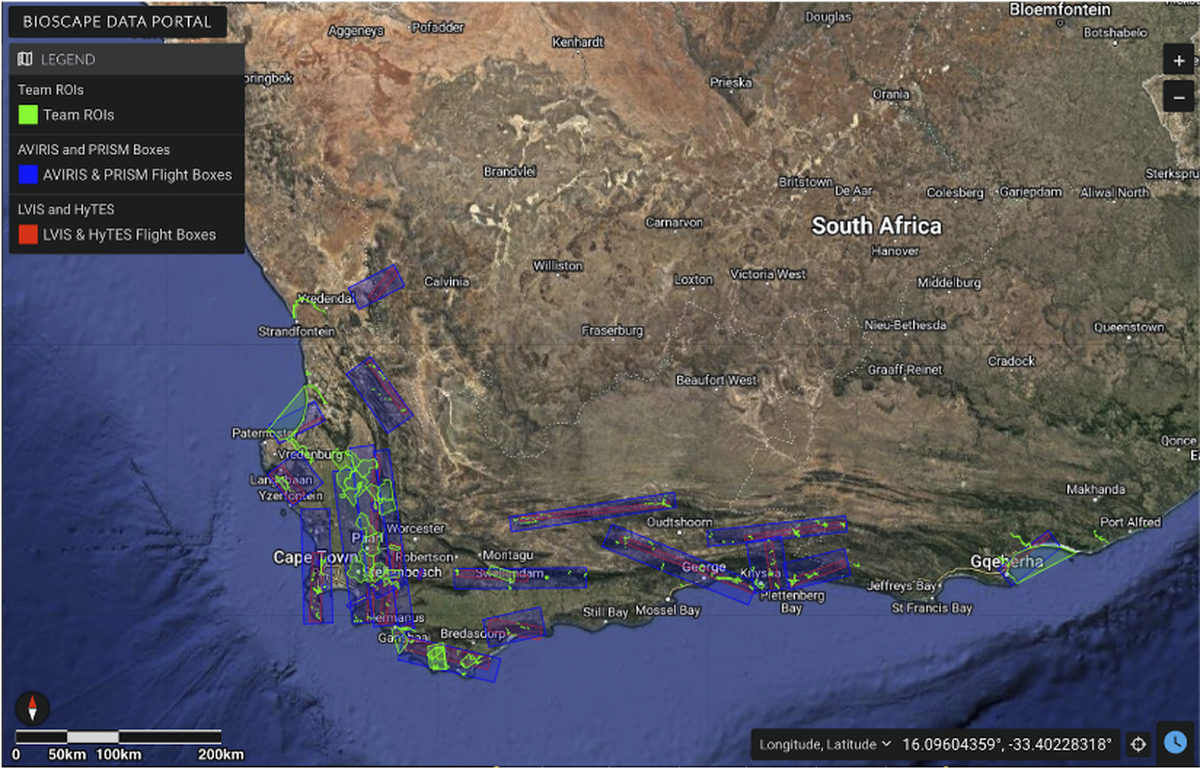Image resolution: width=1200 pixels, height=769 pixels.
Task: Click the 'De Aar' town label
Action: (x=854, y=191)
